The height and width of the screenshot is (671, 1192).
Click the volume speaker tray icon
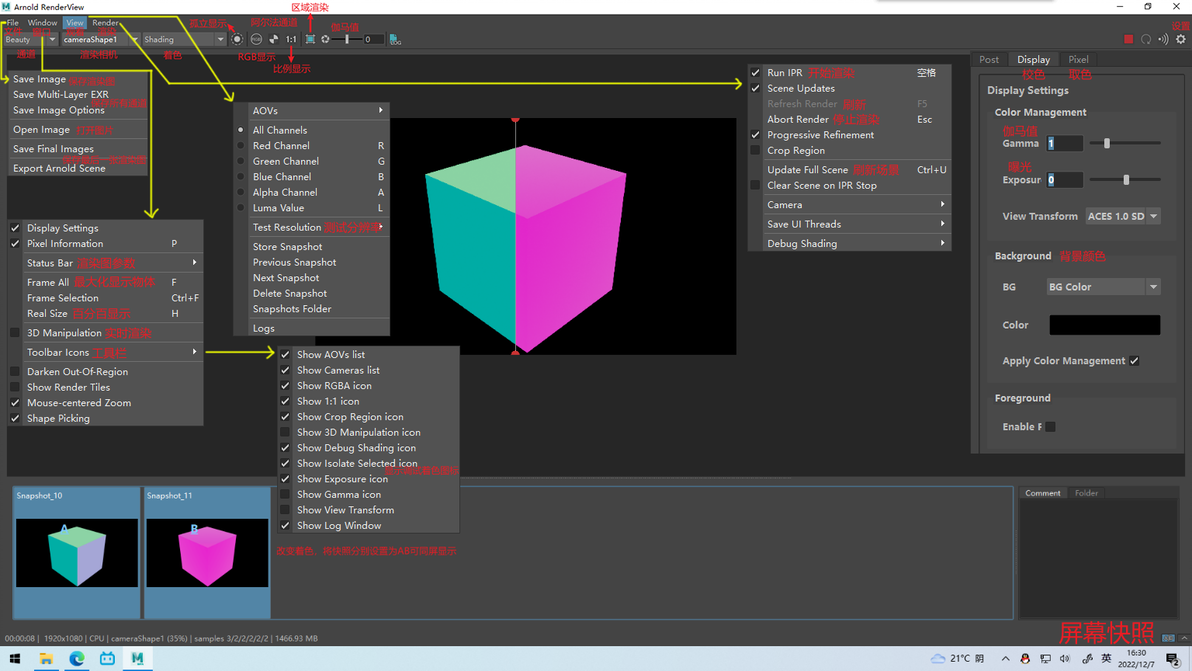click(1065, 659)
